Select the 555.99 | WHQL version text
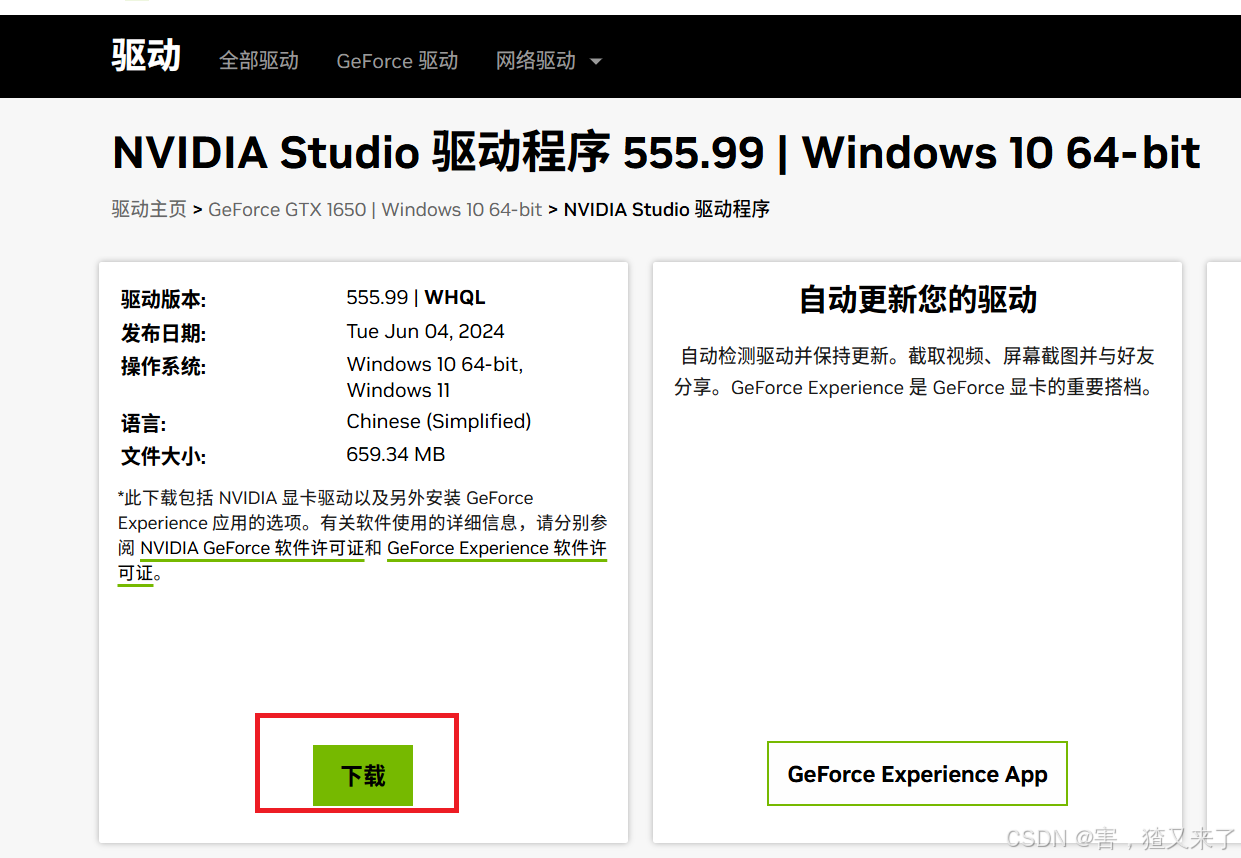Viewport: 1241px width, 858px height. (416, 298)
